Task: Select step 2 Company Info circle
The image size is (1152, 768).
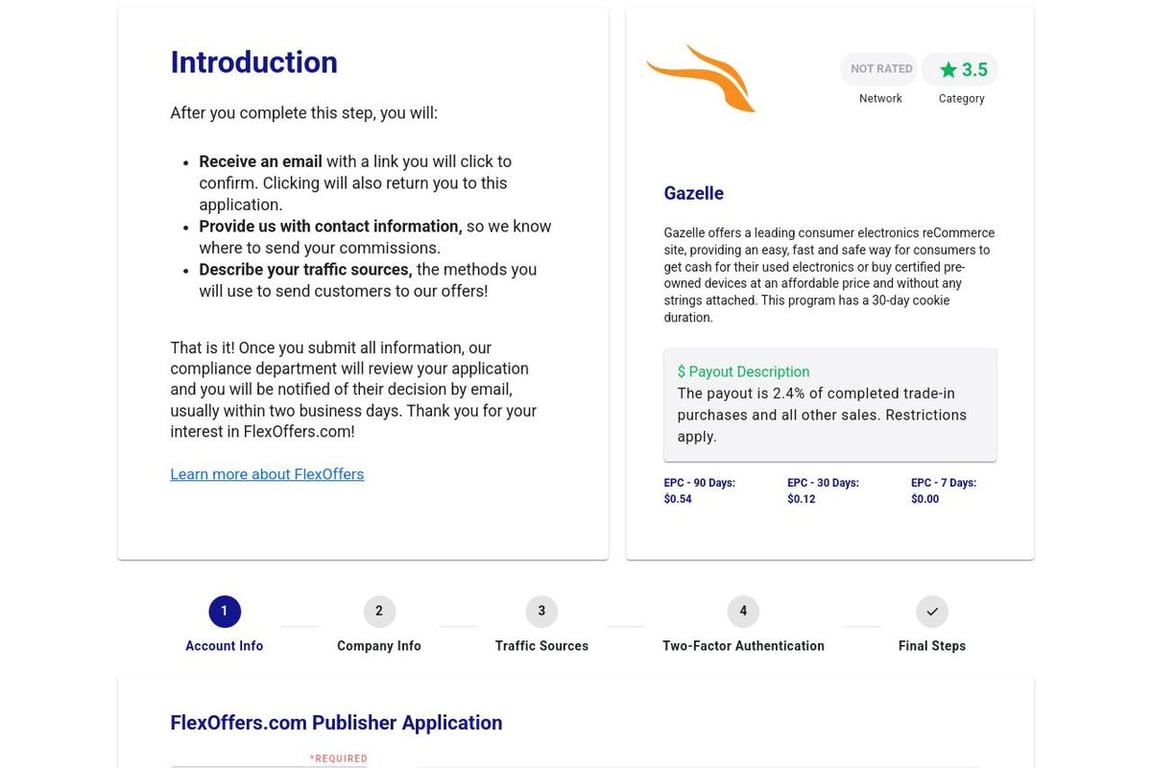Action: pos(379,611)
